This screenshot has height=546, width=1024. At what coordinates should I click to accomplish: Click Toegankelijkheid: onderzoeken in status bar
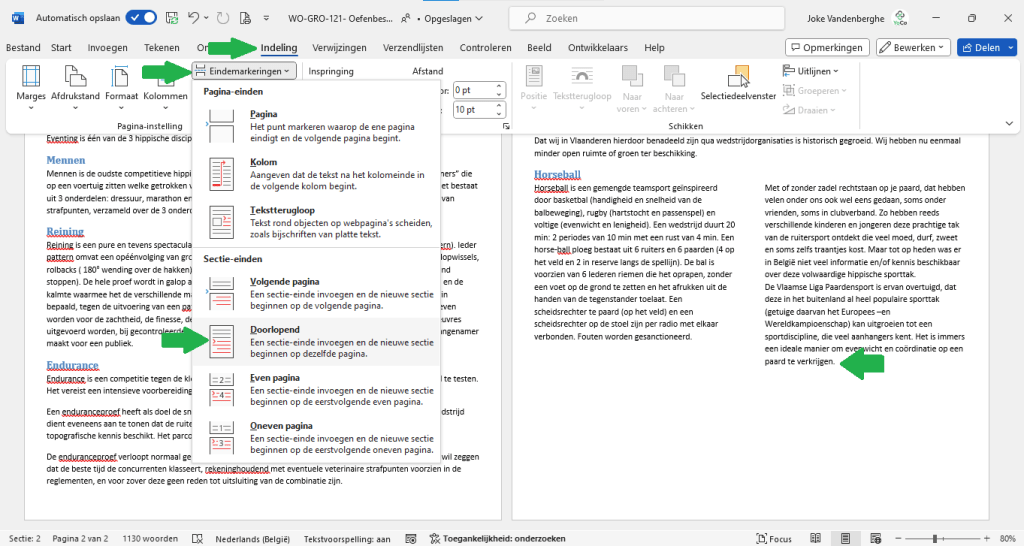pyautogui.click(x=497, y=539)
